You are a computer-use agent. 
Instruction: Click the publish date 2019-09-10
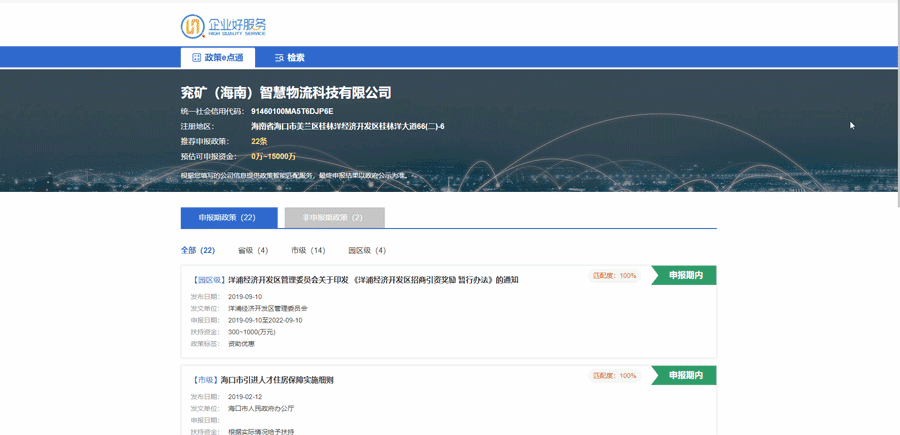coord(245,297)
